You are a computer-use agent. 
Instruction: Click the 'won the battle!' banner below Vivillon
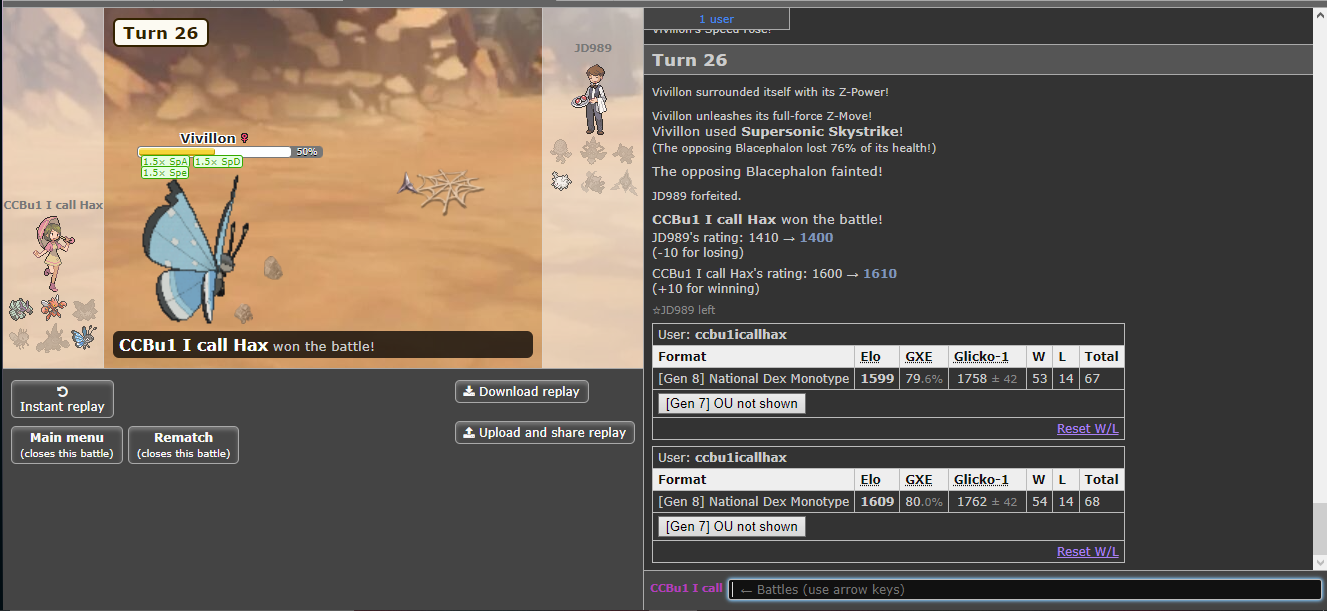pyautogui.click(x=323, y=346)
